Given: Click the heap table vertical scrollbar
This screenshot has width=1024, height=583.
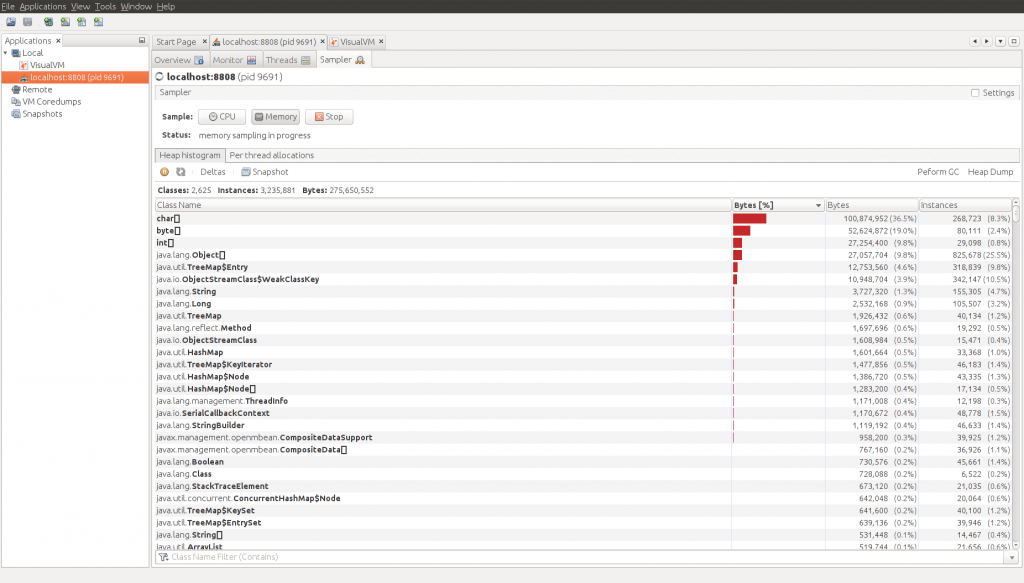Looking at the screenshot, I should click(1015, 375).
